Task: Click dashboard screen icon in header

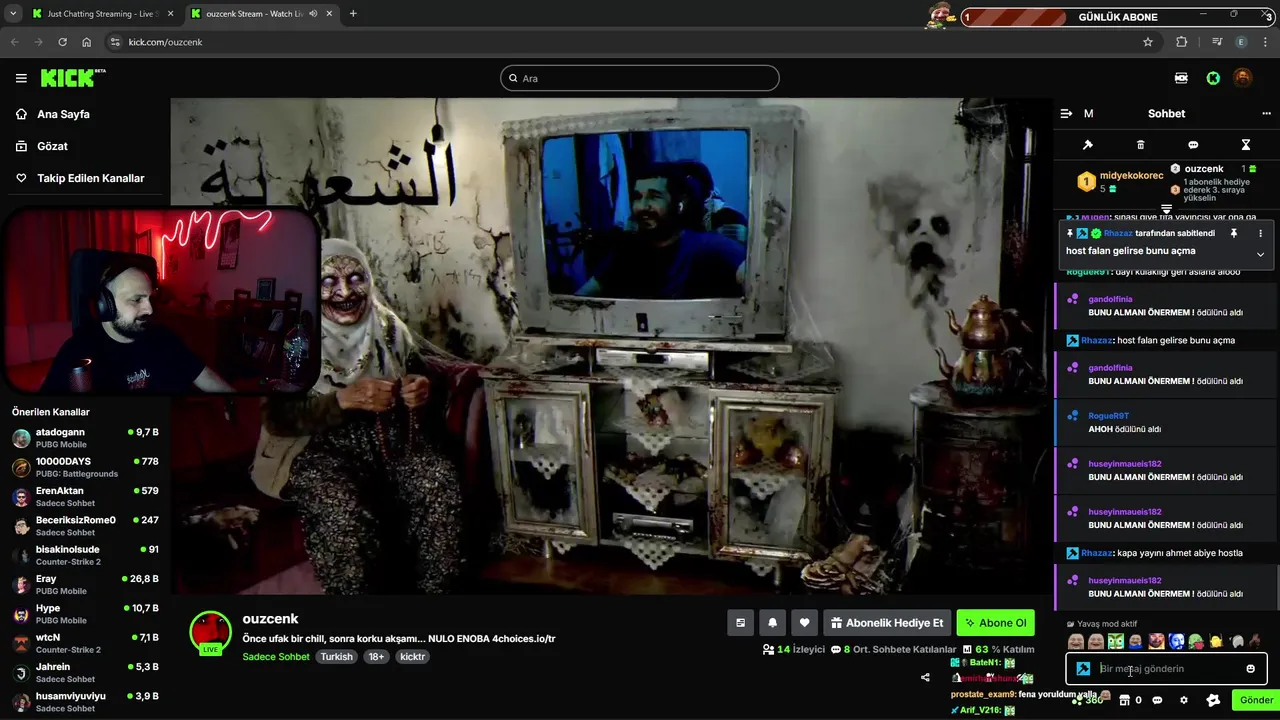Action: click(1181, 78)
